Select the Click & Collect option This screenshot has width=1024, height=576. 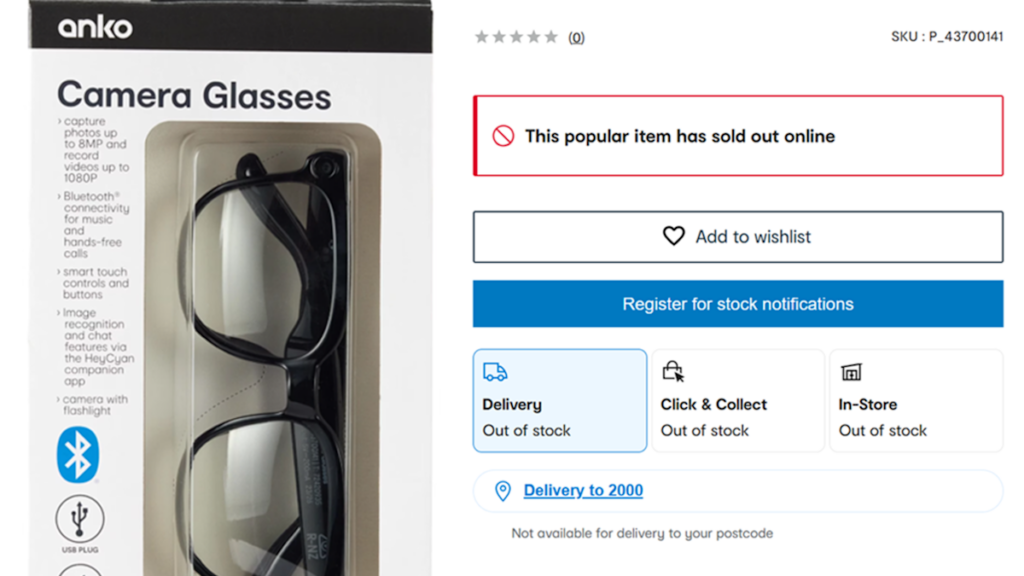tap(738, 400)
